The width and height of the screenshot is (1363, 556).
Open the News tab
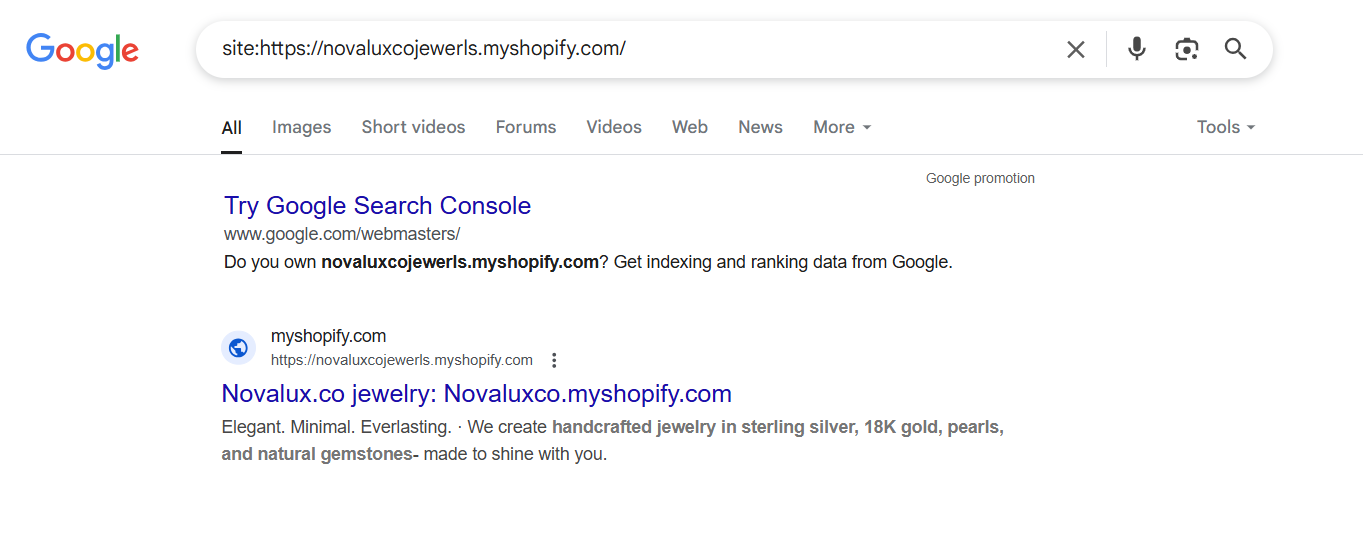pos(760,127)
